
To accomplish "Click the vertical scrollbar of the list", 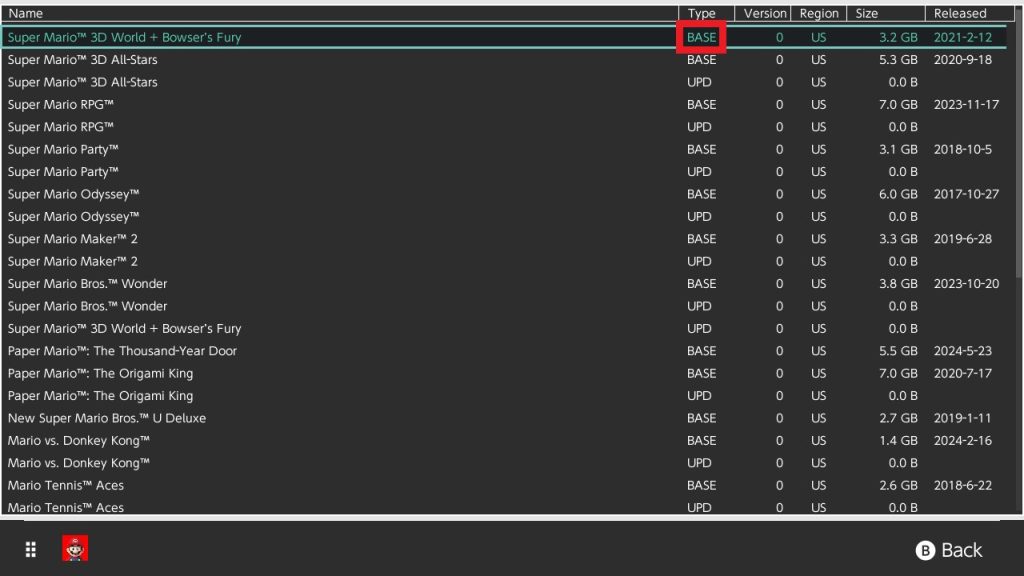I will [x=1019, y=150].
